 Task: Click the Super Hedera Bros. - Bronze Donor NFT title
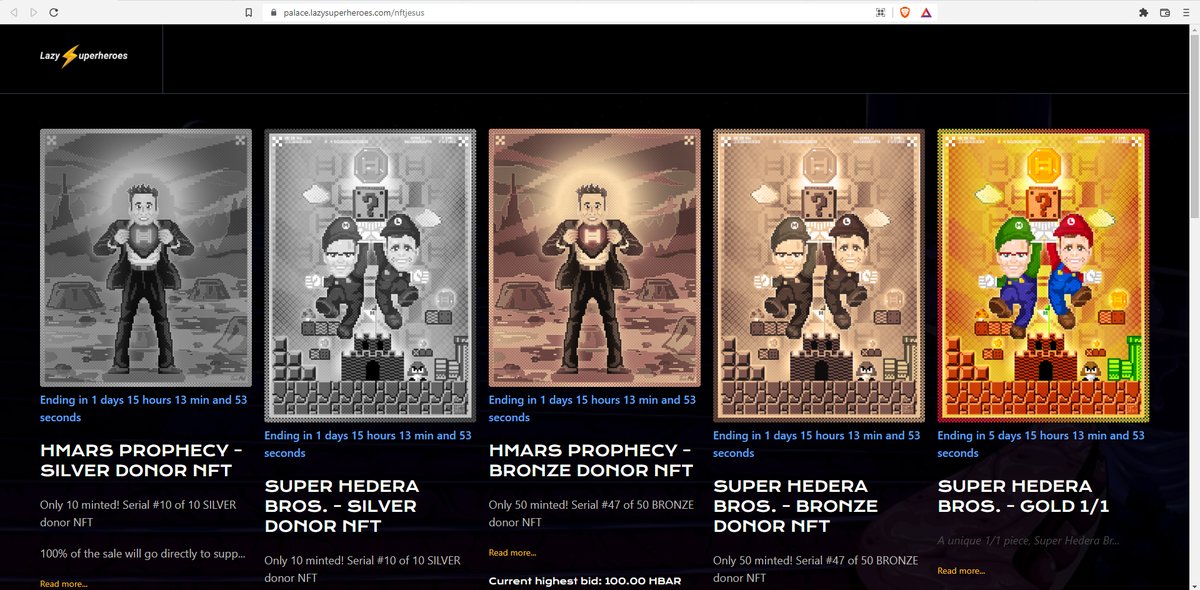pos(795,505)
